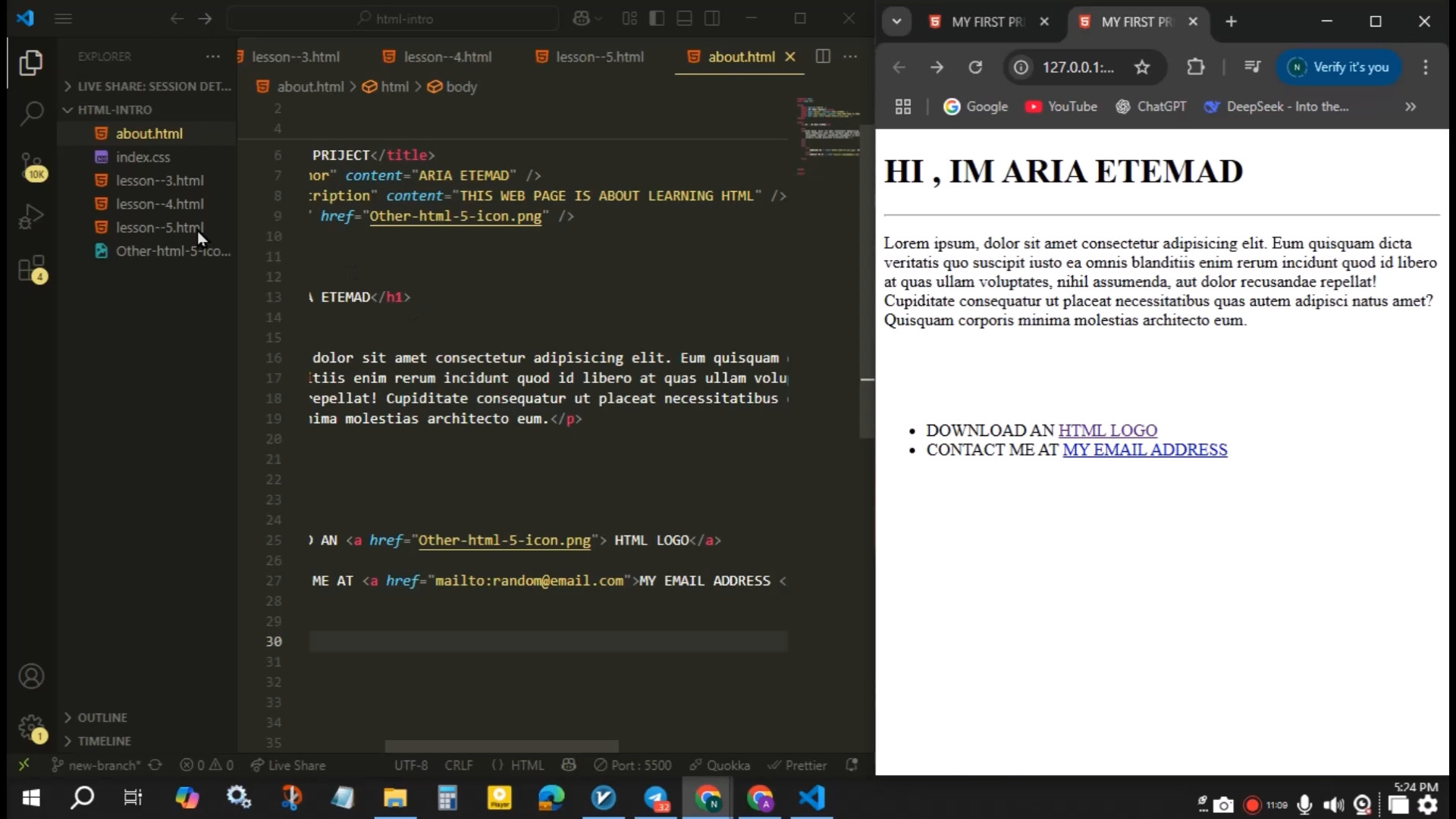Click the MY EMAIL ADDRESS link
This screenshot has height=819, width=1456.
(x=1144, y=450)
